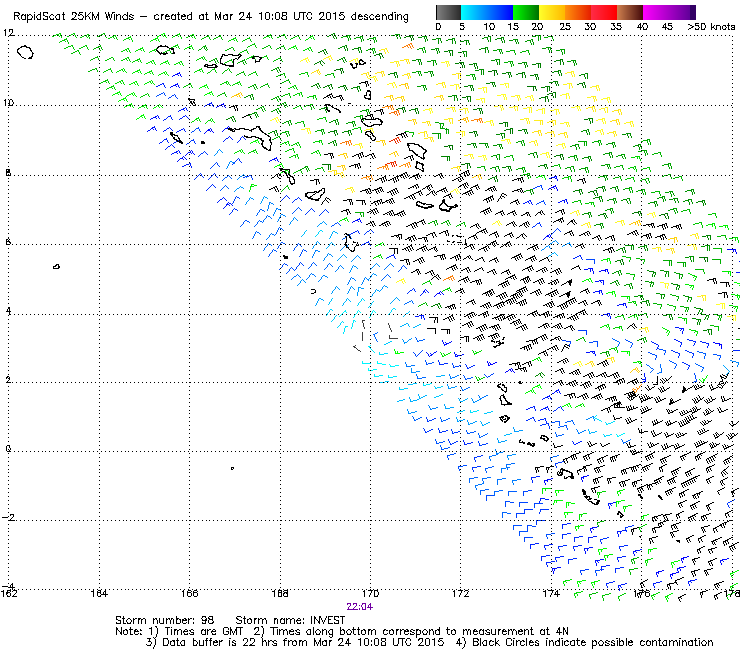
Task: Click the cyan-blue 5-15 knots color band
Action: 487,12
